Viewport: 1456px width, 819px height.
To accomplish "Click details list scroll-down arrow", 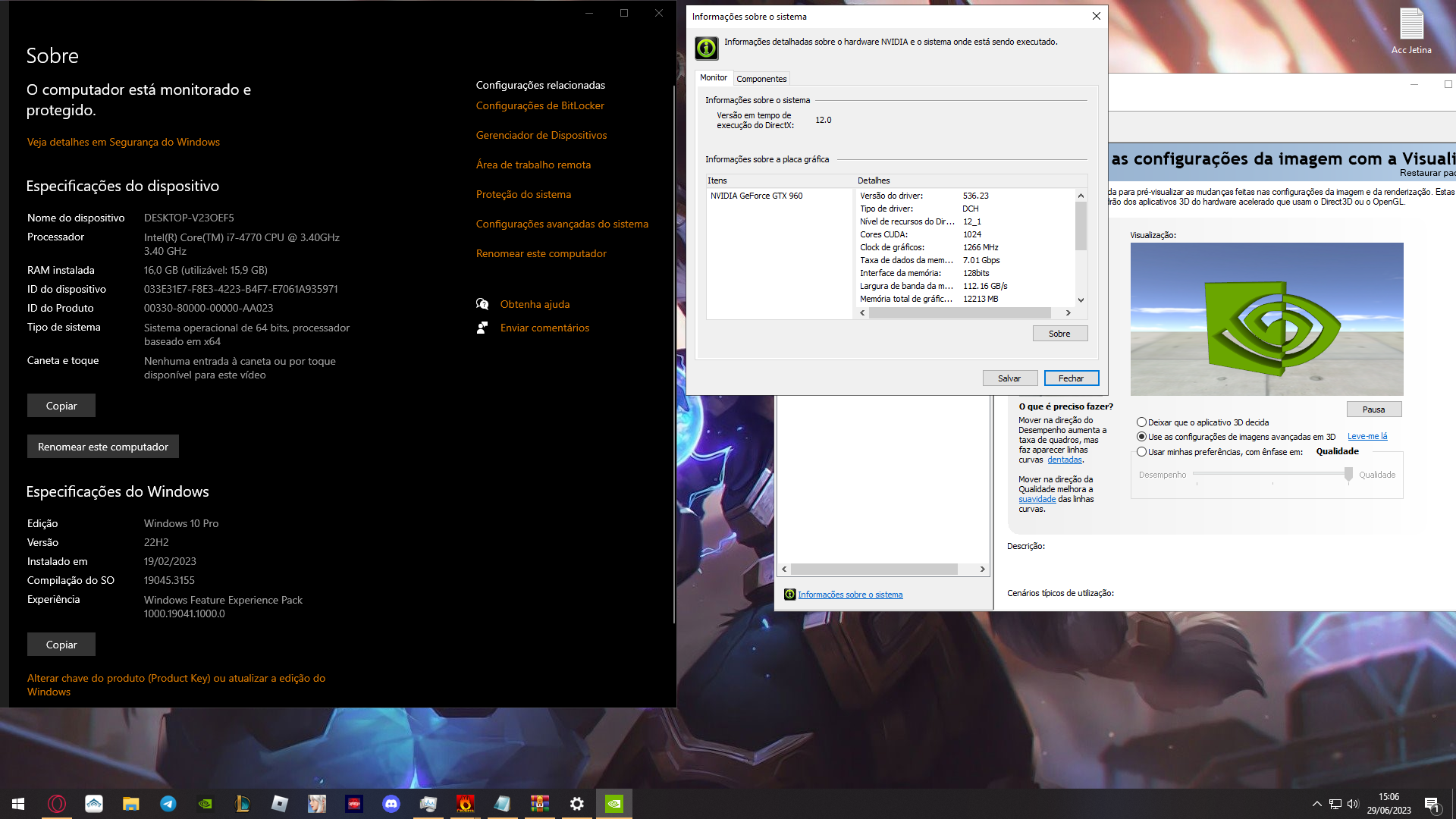I will point(1081,300).
